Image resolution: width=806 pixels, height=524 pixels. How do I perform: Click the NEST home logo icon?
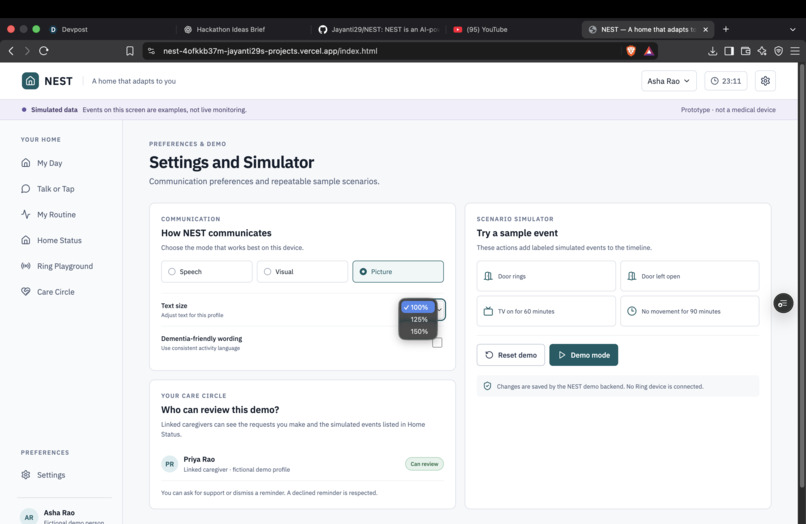click(30, 81)
